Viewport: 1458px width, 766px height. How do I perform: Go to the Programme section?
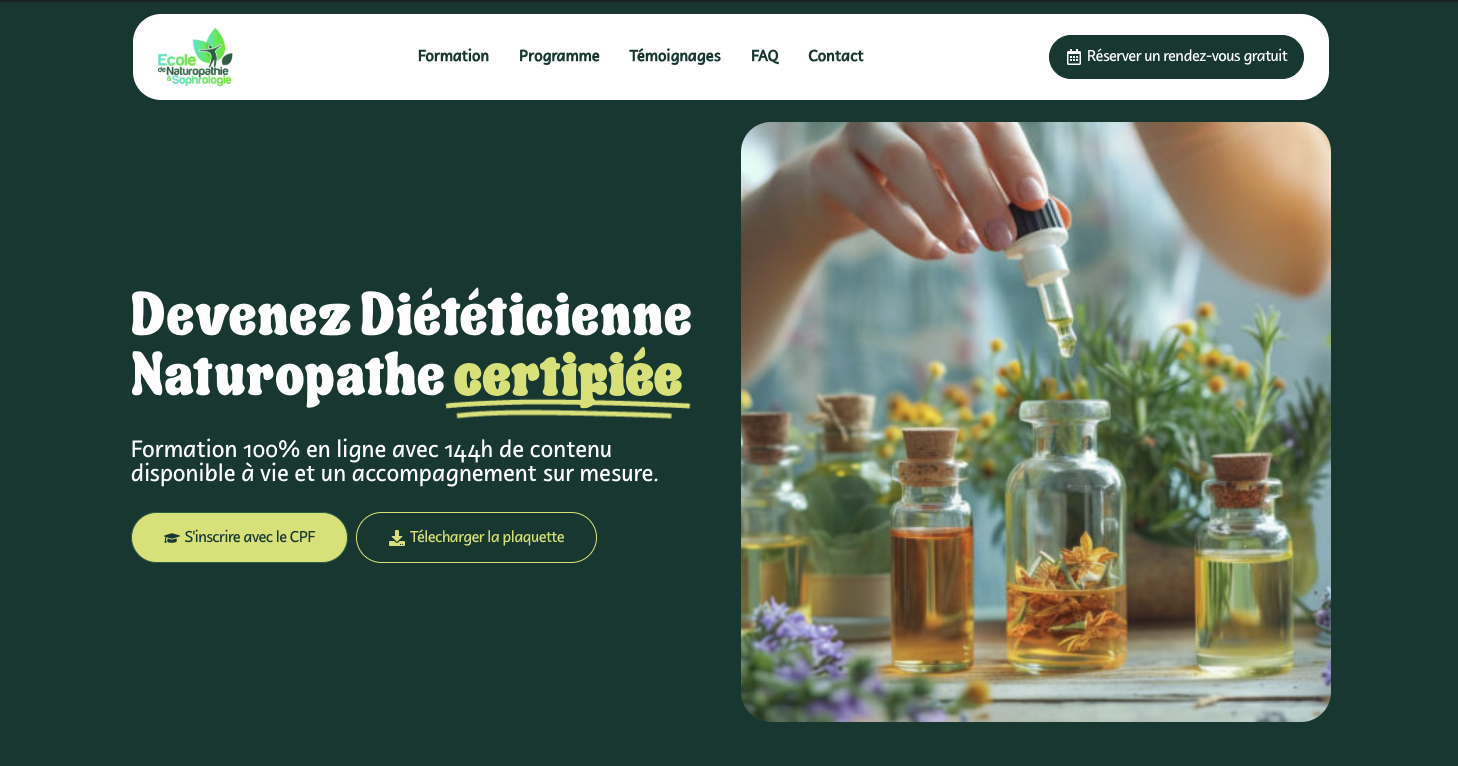pyautogui.click(x=559, y=56)
